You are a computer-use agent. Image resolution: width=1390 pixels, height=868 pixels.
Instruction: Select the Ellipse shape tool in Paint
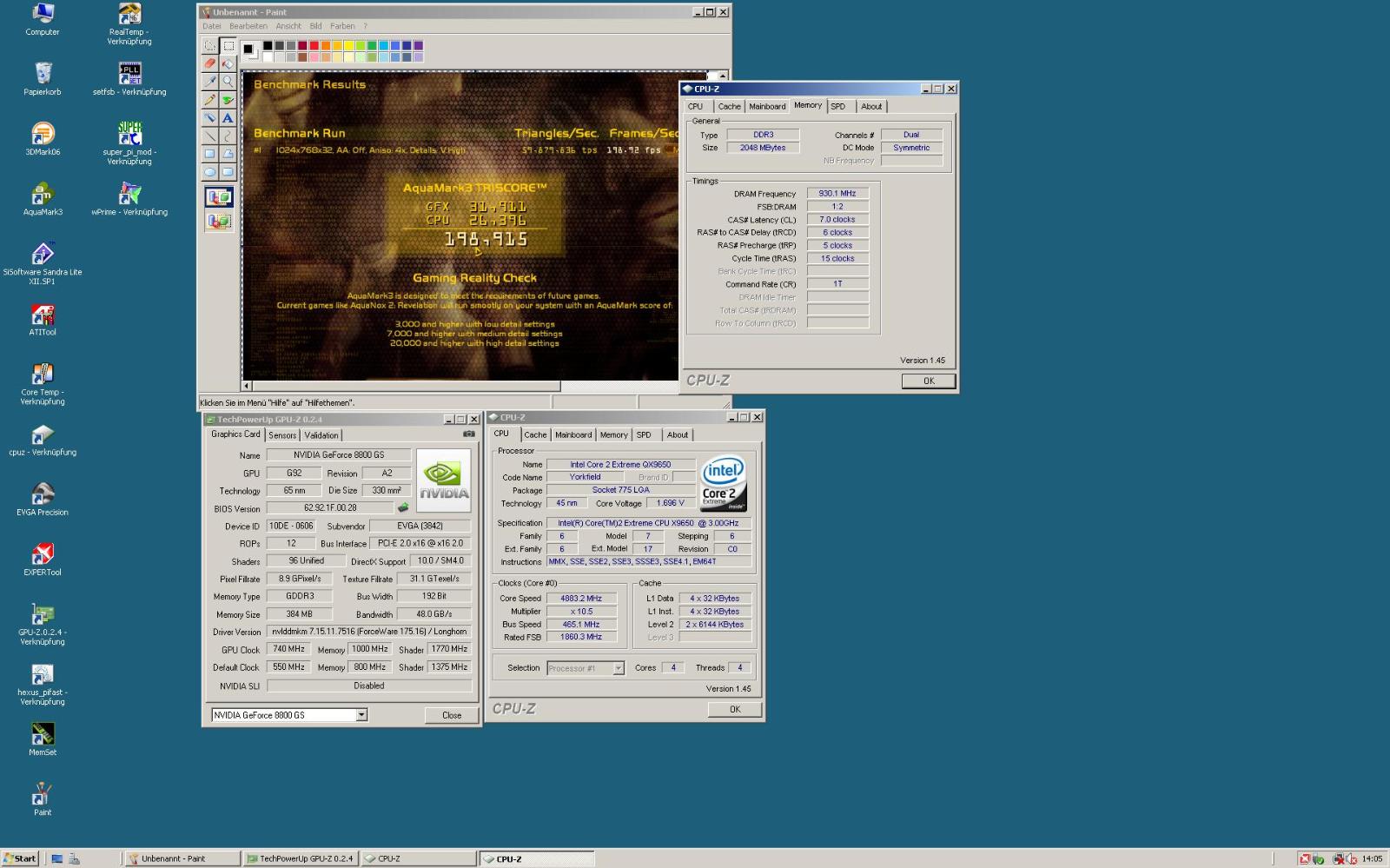(209, 172)
